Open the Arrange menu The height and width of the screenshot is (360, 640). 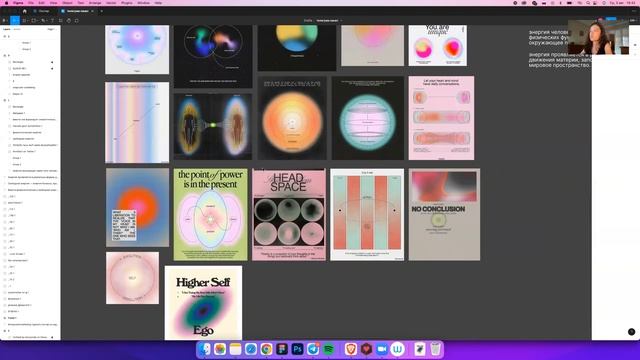click(x=95, y=3)
